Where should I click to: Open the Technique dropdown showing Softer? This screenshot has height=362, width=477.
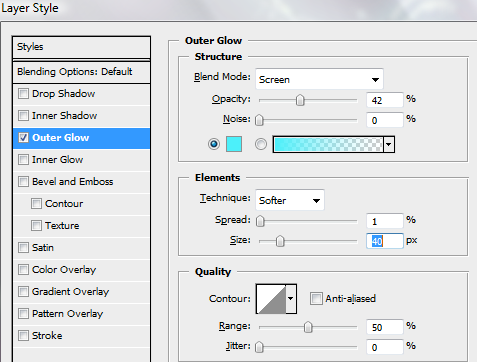click(x=290, y=200)
